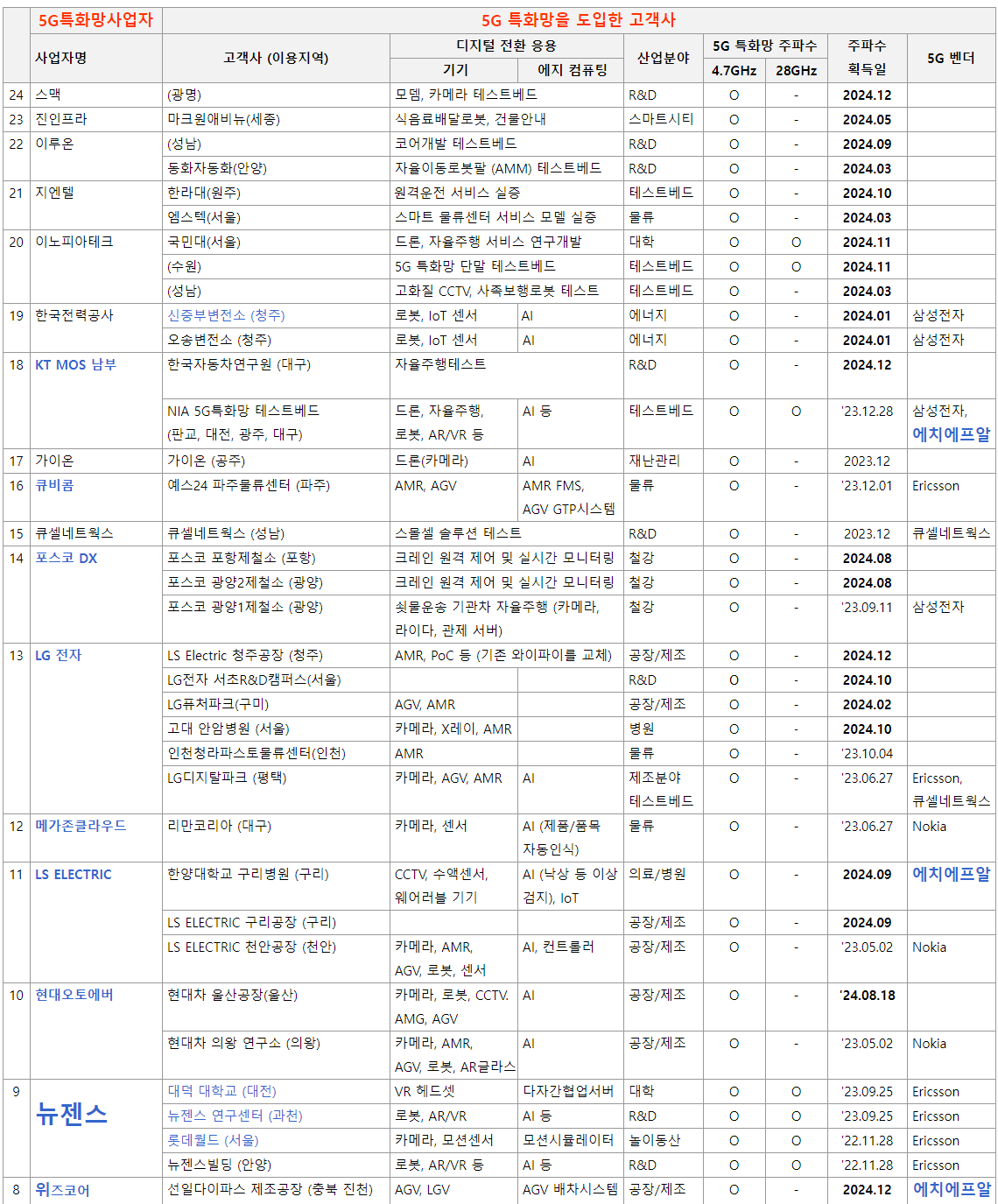998x1204 pixels.
Task: Open 에치에프알 vendor link in 선일다이파스 row
Action: 951,1189
